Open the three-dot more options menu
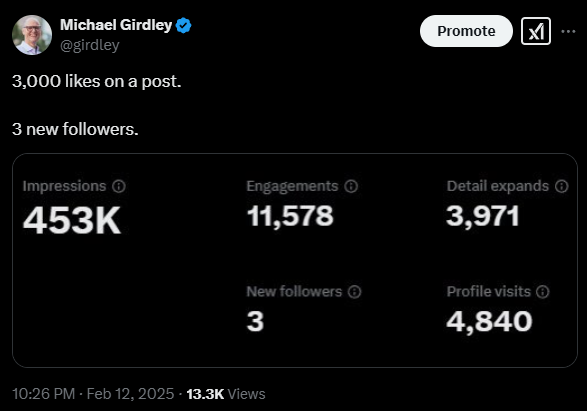587x411 pixels. pyautogui.click(x=568, y=31)
